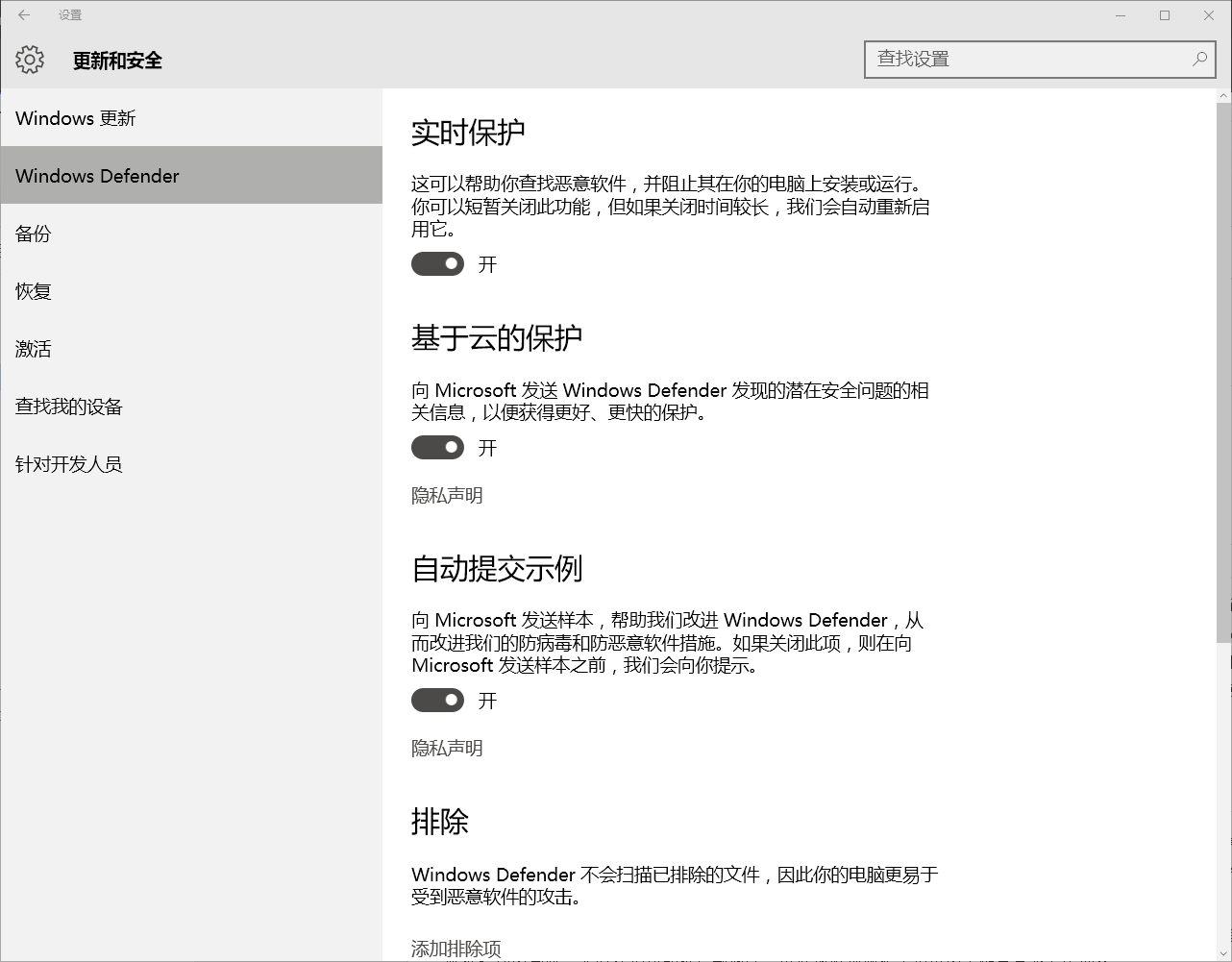Turn off the 基于云的保护 toggle
The height and width of the screenshot is (962, 1232).
coord(437,447)
